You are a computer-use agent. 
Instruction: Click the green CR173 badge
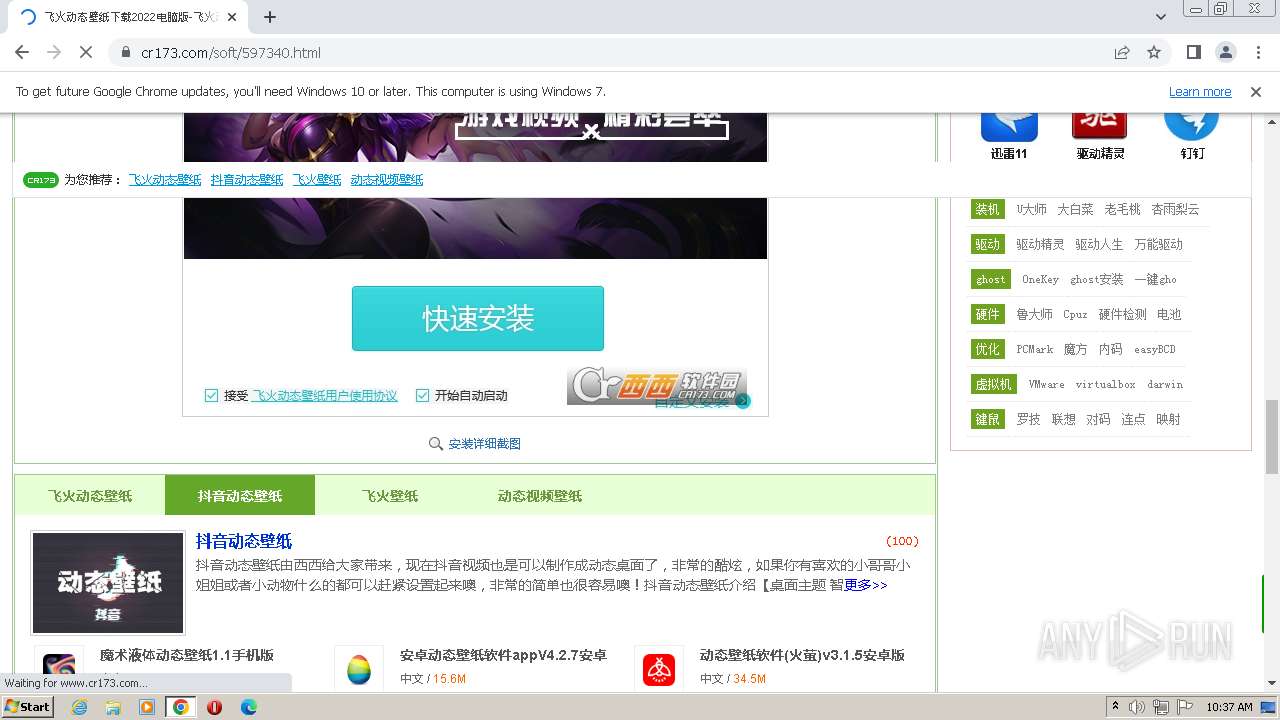(41, 180)
